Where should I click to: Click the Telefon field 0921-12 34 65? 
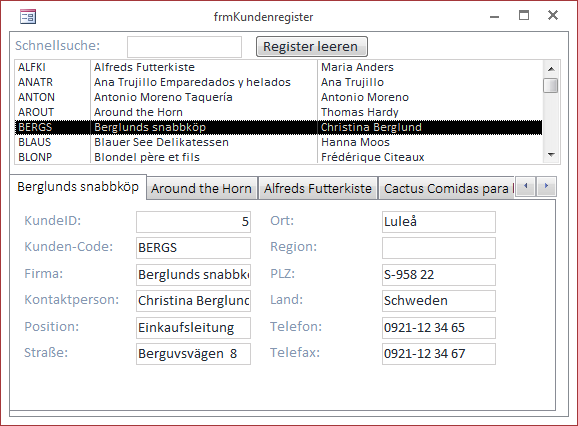[x=439, y=328]
